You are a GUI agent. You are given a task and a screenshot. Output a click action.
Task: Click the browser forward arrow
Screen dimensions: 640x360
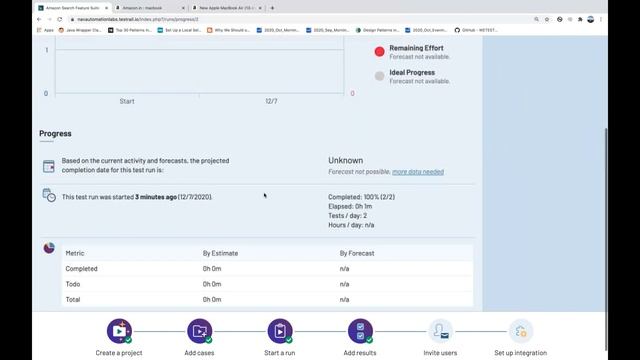pos(49,19)
